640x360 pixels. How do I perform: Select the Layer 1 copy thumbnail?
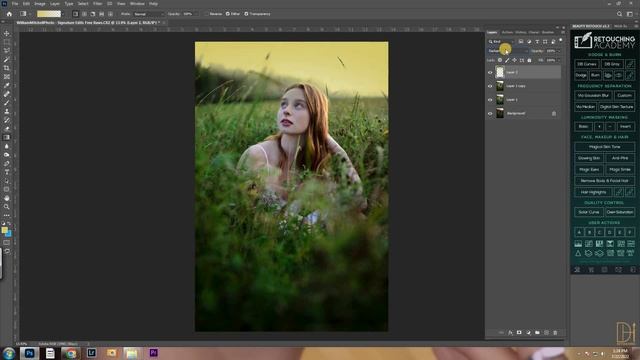coord(500,86)
